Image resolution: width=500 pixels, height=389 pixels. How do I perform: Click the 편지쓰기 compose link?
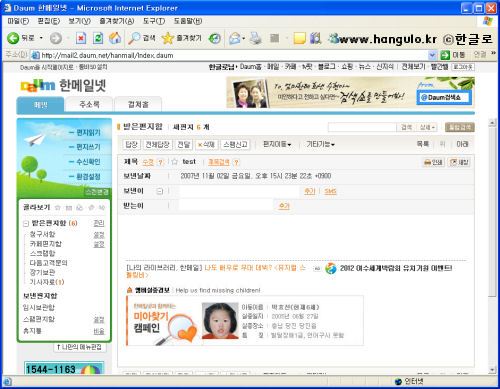click(x=88, y=147)
